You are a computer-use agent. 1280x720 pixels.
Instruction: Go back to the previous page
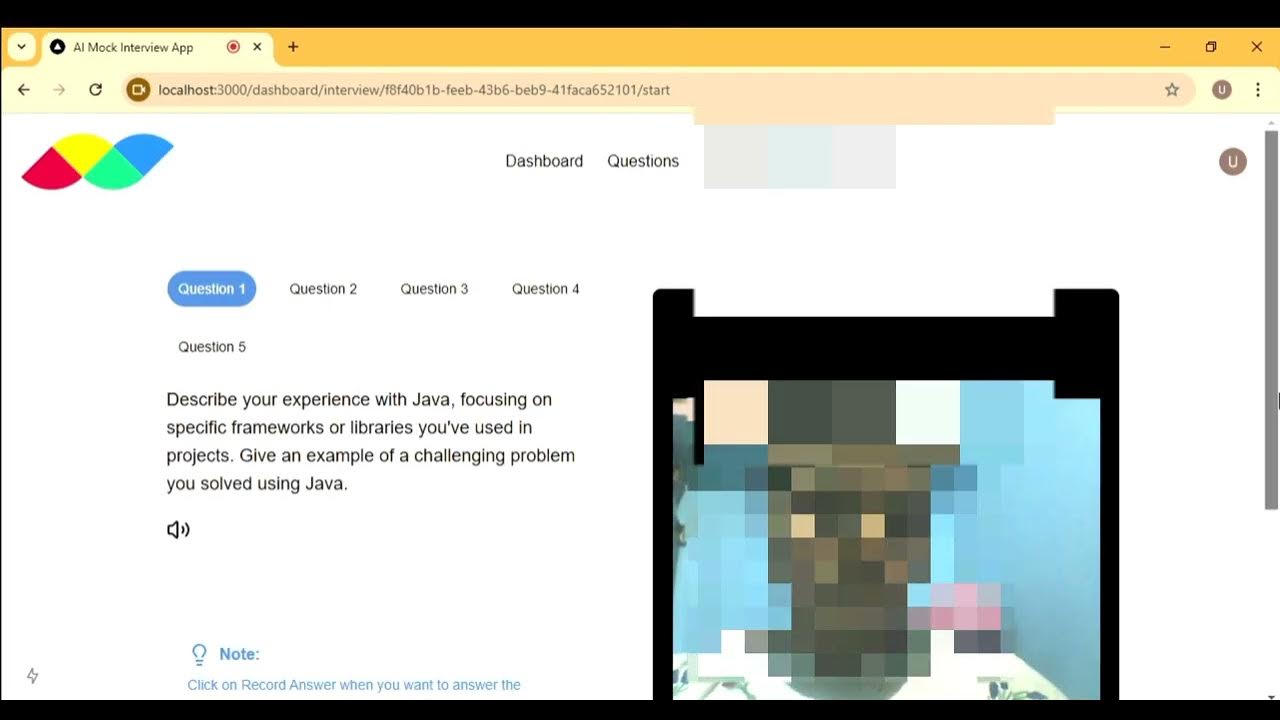[x=24, y=90]
